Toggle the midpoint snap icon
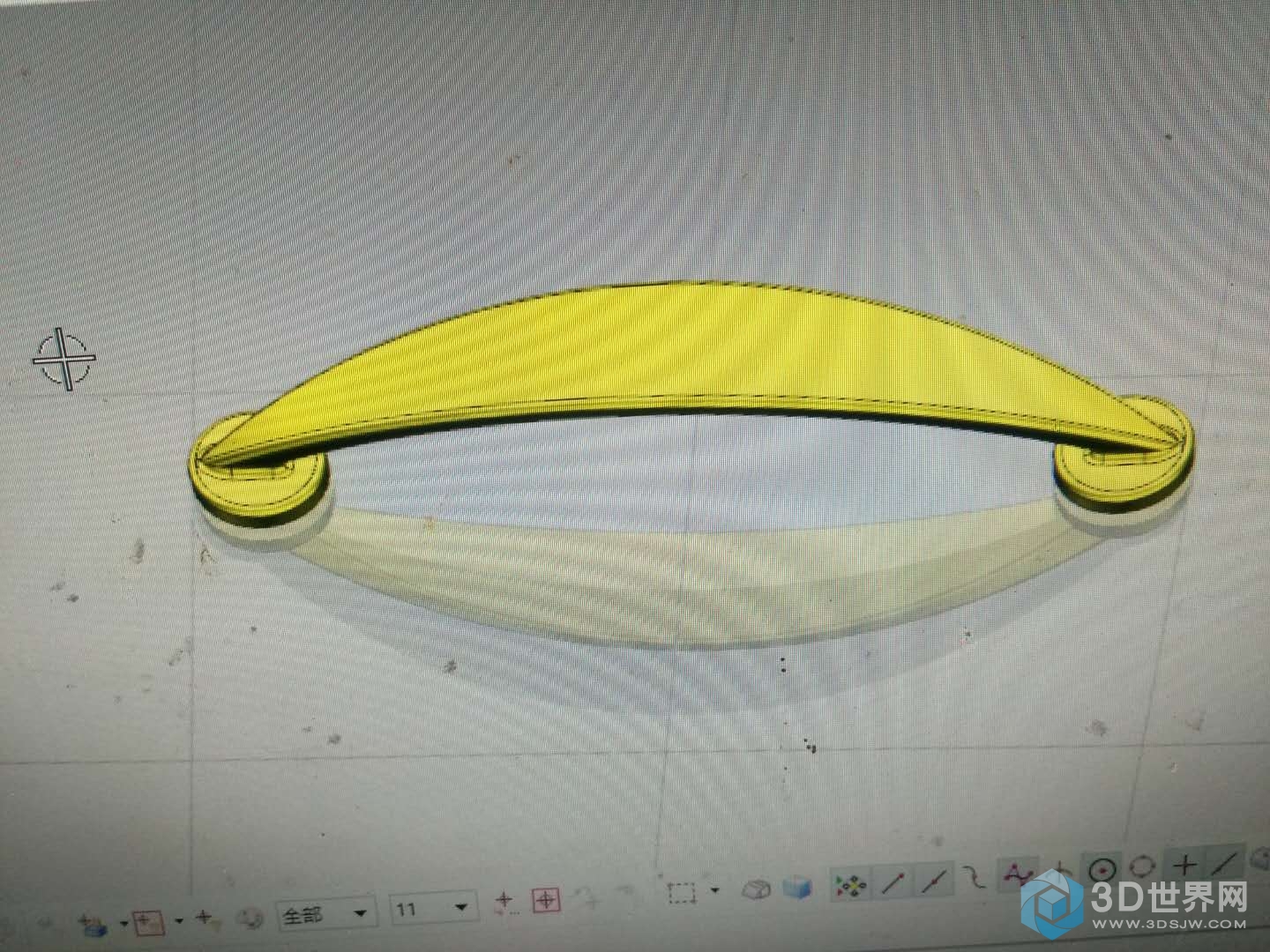This screenshot has height=952, width=1270. [935, 881]
